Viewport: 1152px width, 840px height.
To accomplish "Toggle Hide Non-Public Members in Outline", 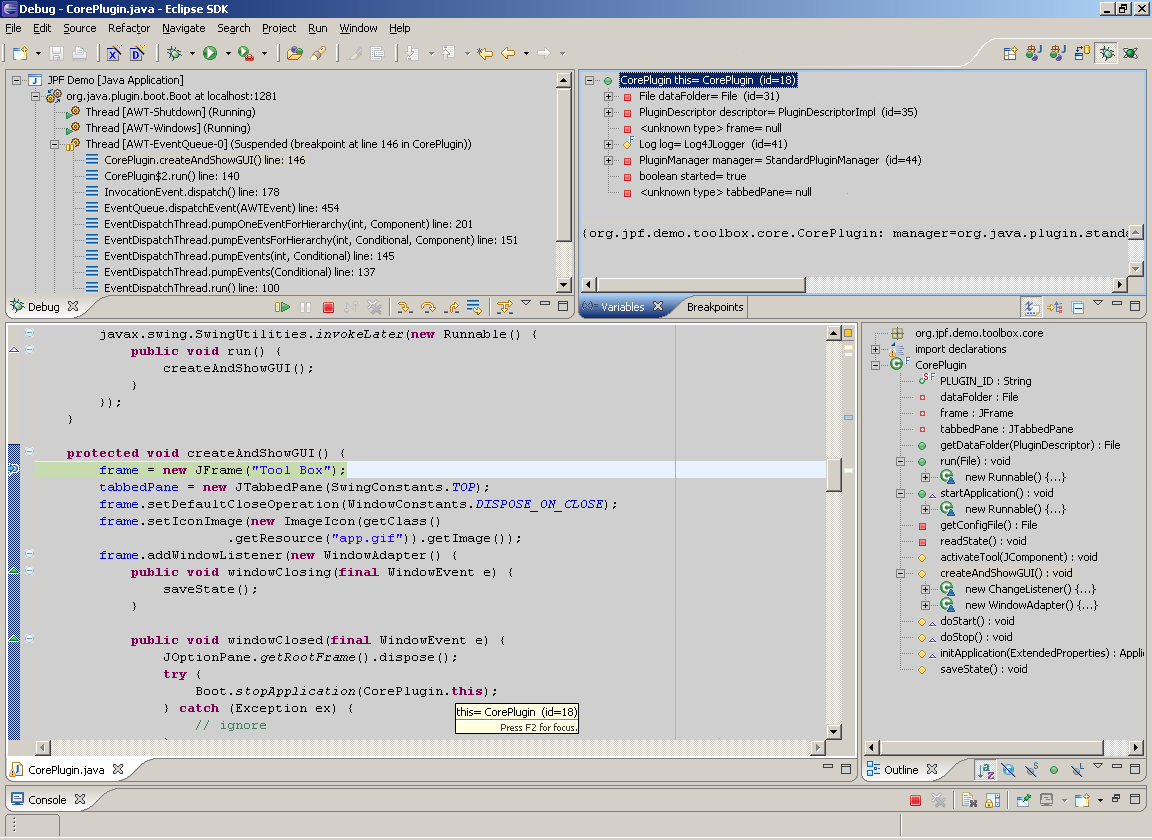I will coord(1054,769).
